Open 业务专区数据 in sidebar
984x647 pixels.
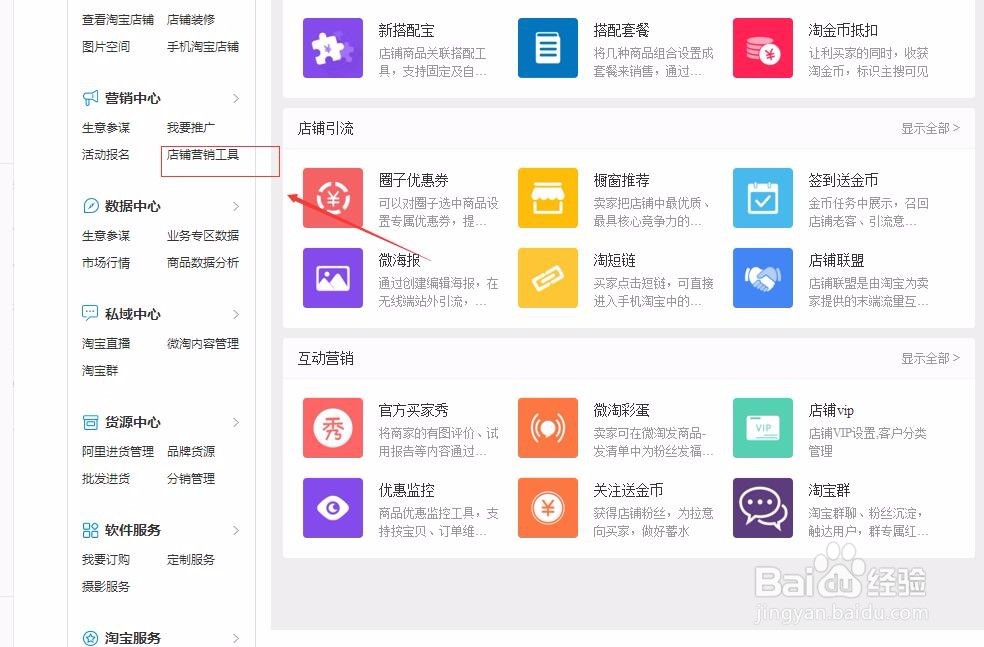203,235
